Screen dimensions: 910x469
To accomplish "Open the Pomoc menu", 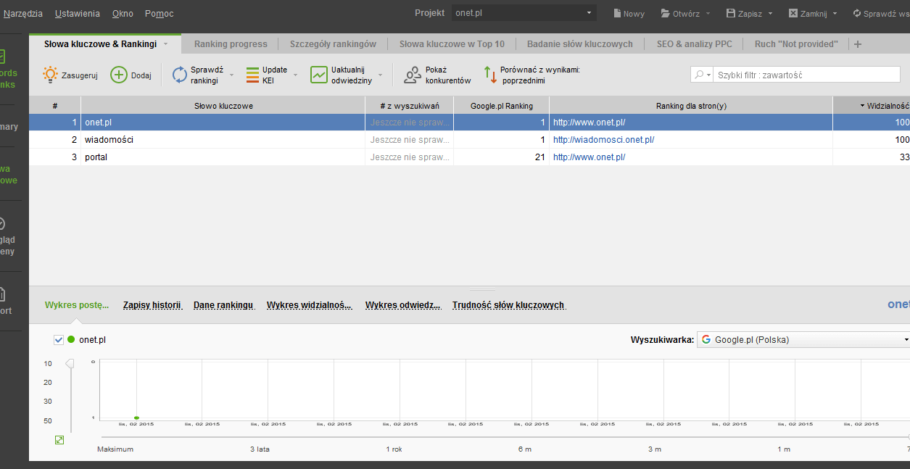I will (x=159, y=13).
